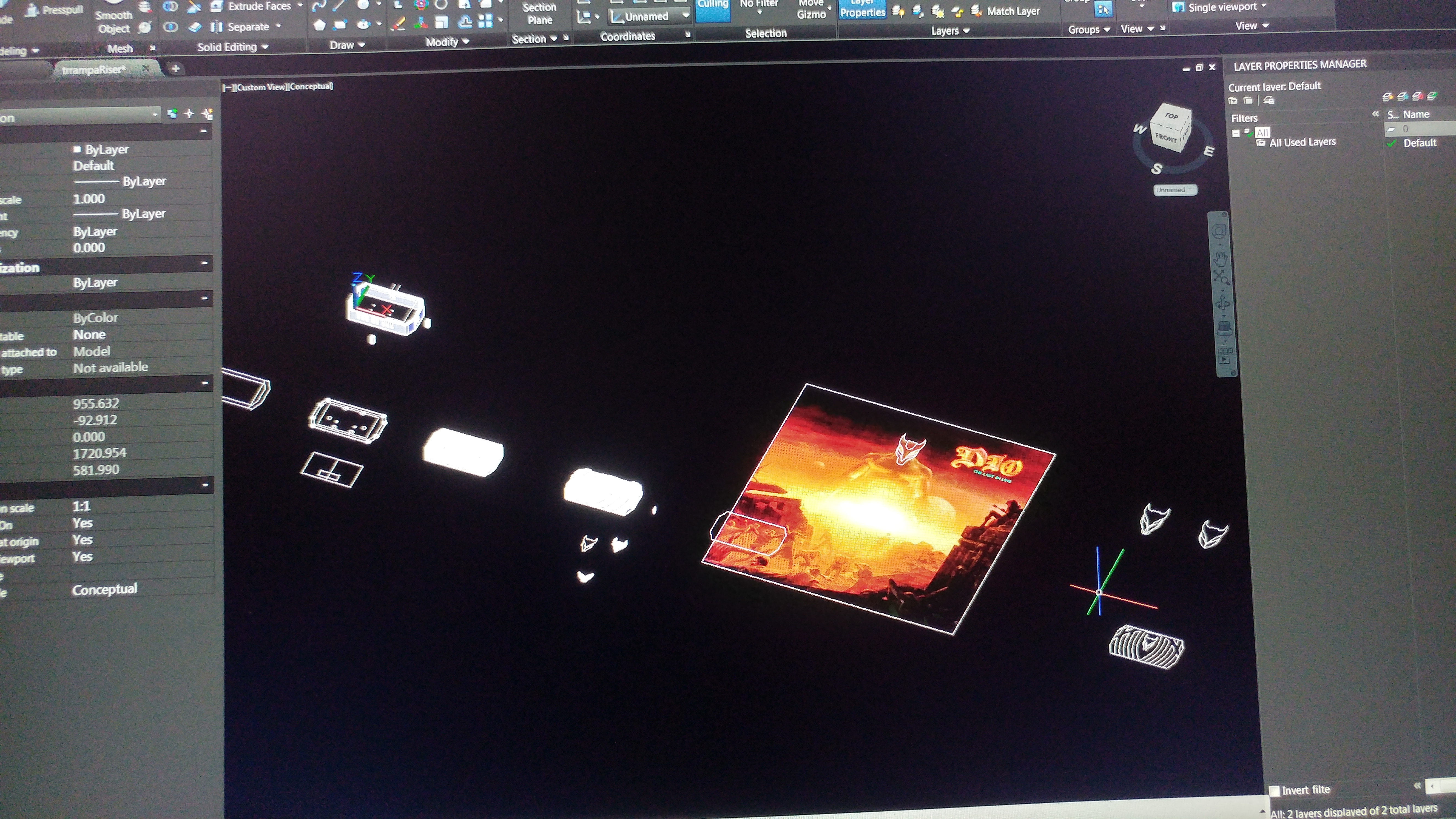The image size is (1456, 819).
Task: Click the New Group Filter icon
Action: click(x=1248, y=101)
